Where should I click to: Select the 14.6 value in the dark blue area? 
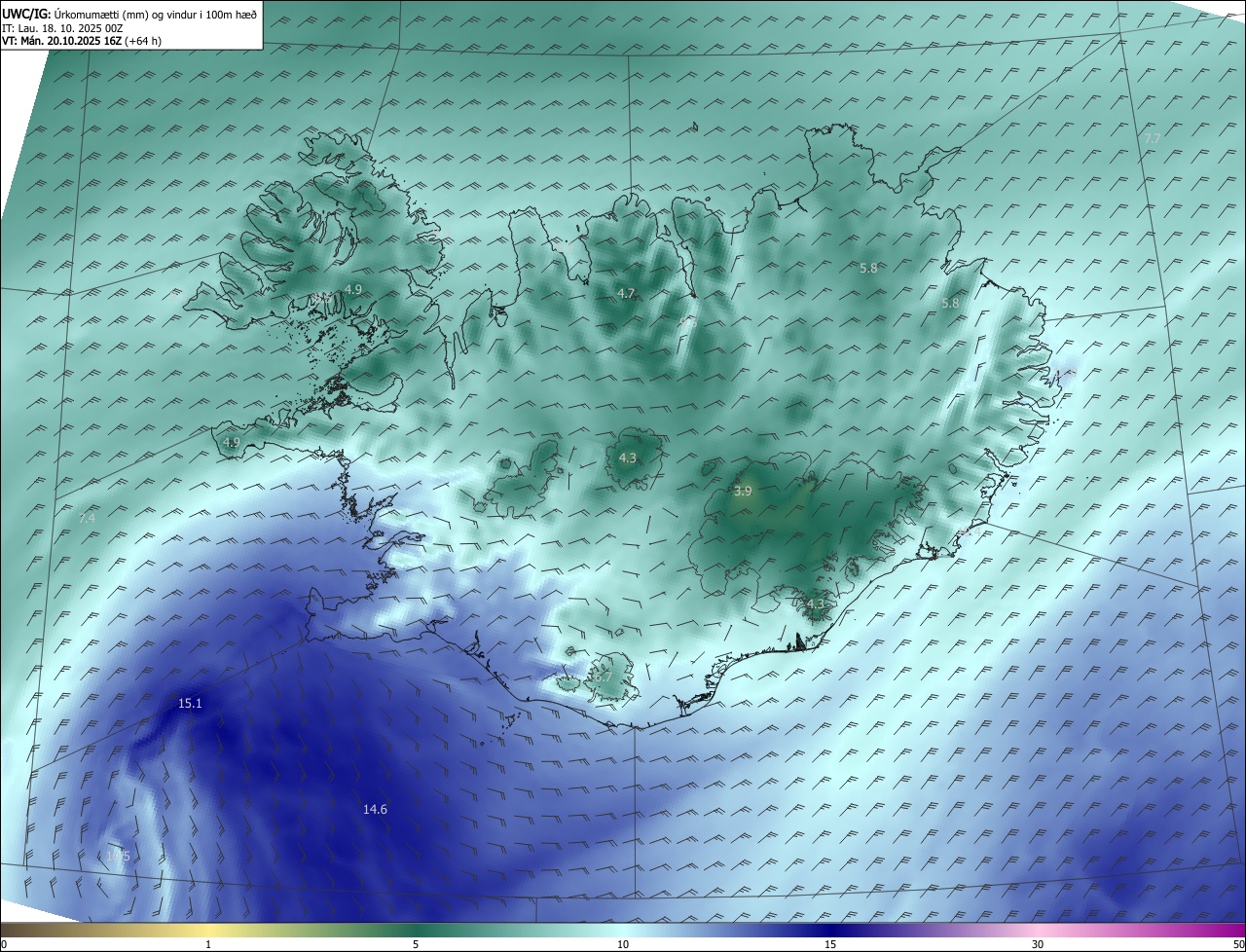tap(375, 809)
